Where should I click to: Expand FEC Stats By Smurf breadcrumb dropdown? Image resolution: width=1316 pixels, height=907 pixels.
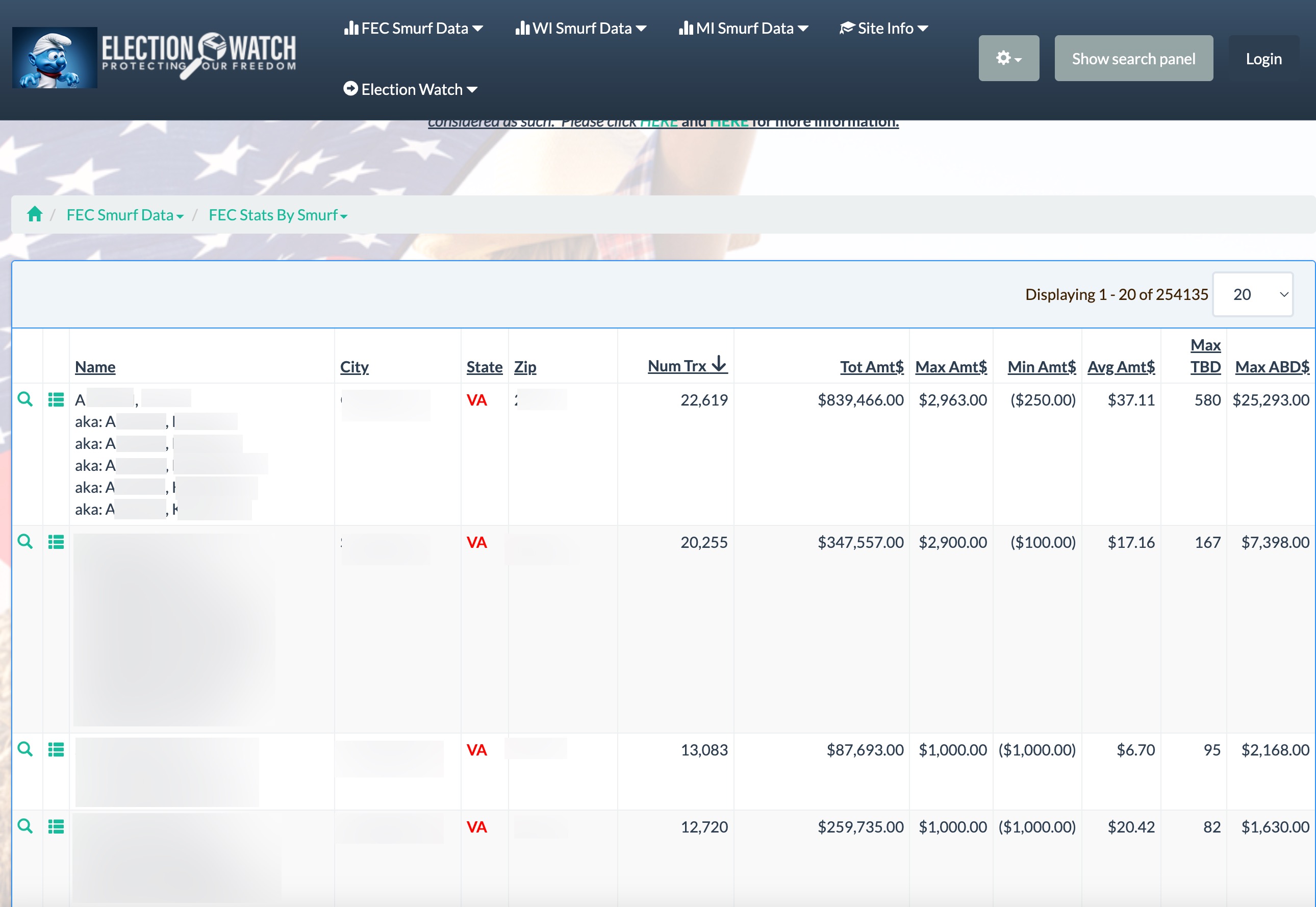[x=278, y=215]
